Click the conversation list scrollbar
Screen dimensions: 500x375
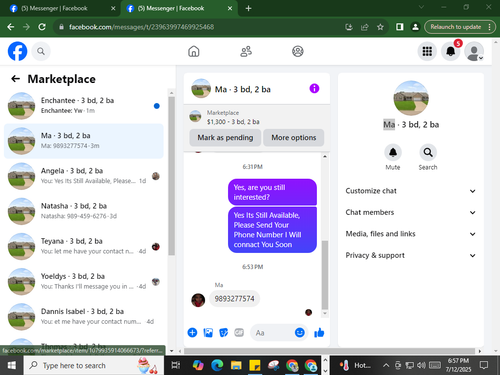pos(171,176)
